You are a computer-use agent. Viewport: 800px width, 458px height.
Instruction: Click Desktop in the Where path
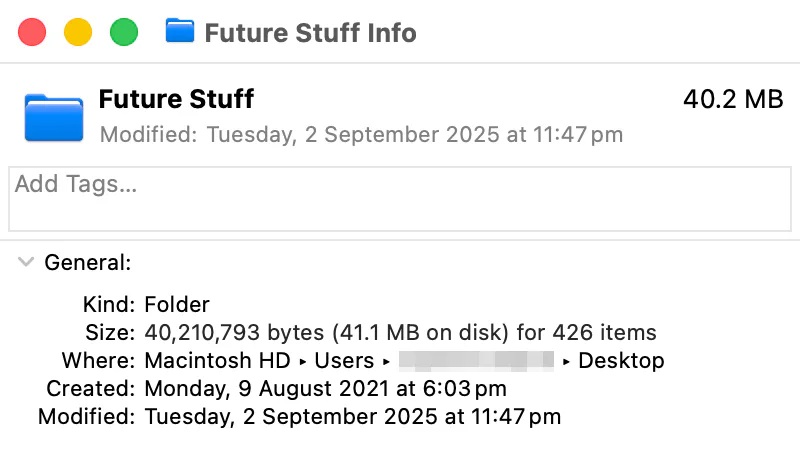click(621, 360)
